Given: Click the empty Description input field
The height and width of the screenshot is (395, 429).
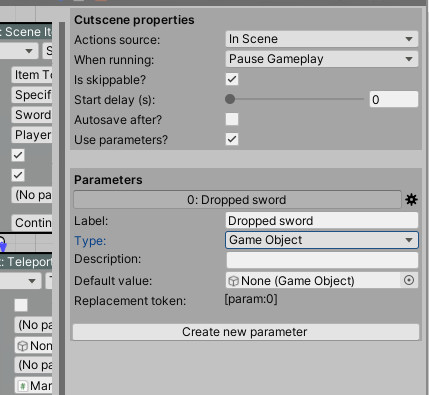Looking at the screenshot, I should tap(322, 260).
